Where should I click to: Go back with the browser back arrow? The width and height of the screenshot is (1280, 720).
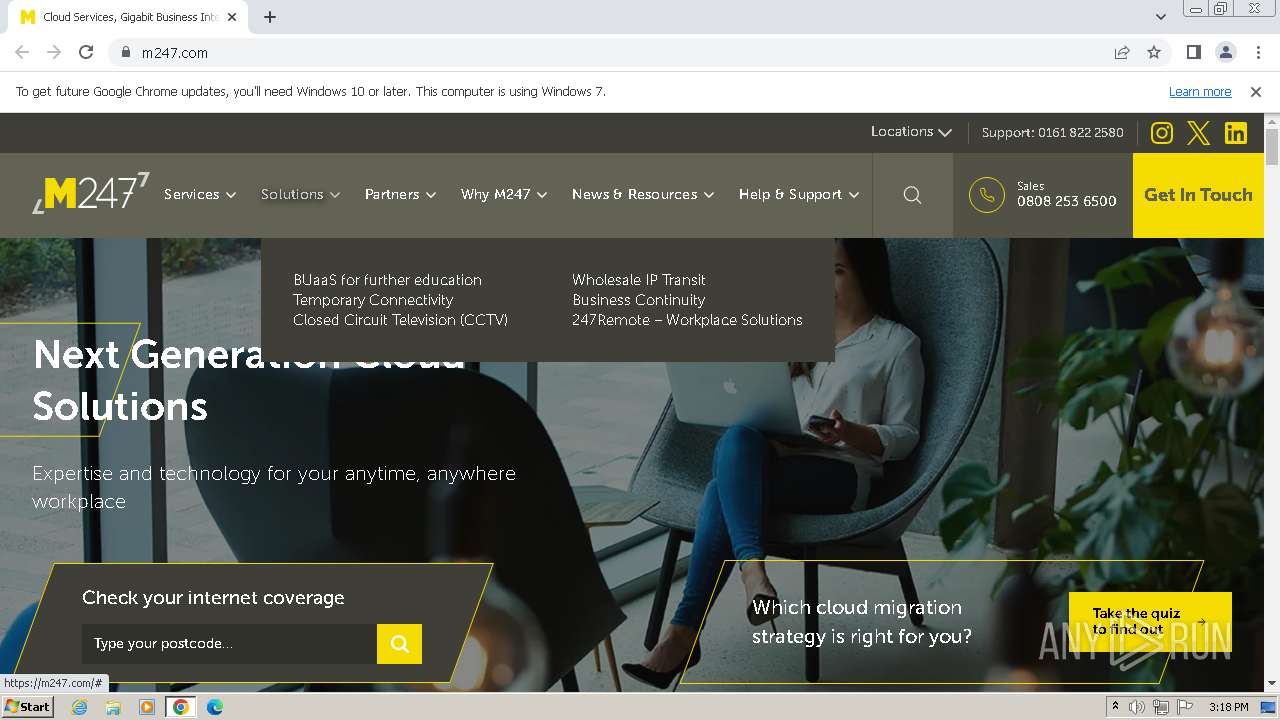[22, 52]
